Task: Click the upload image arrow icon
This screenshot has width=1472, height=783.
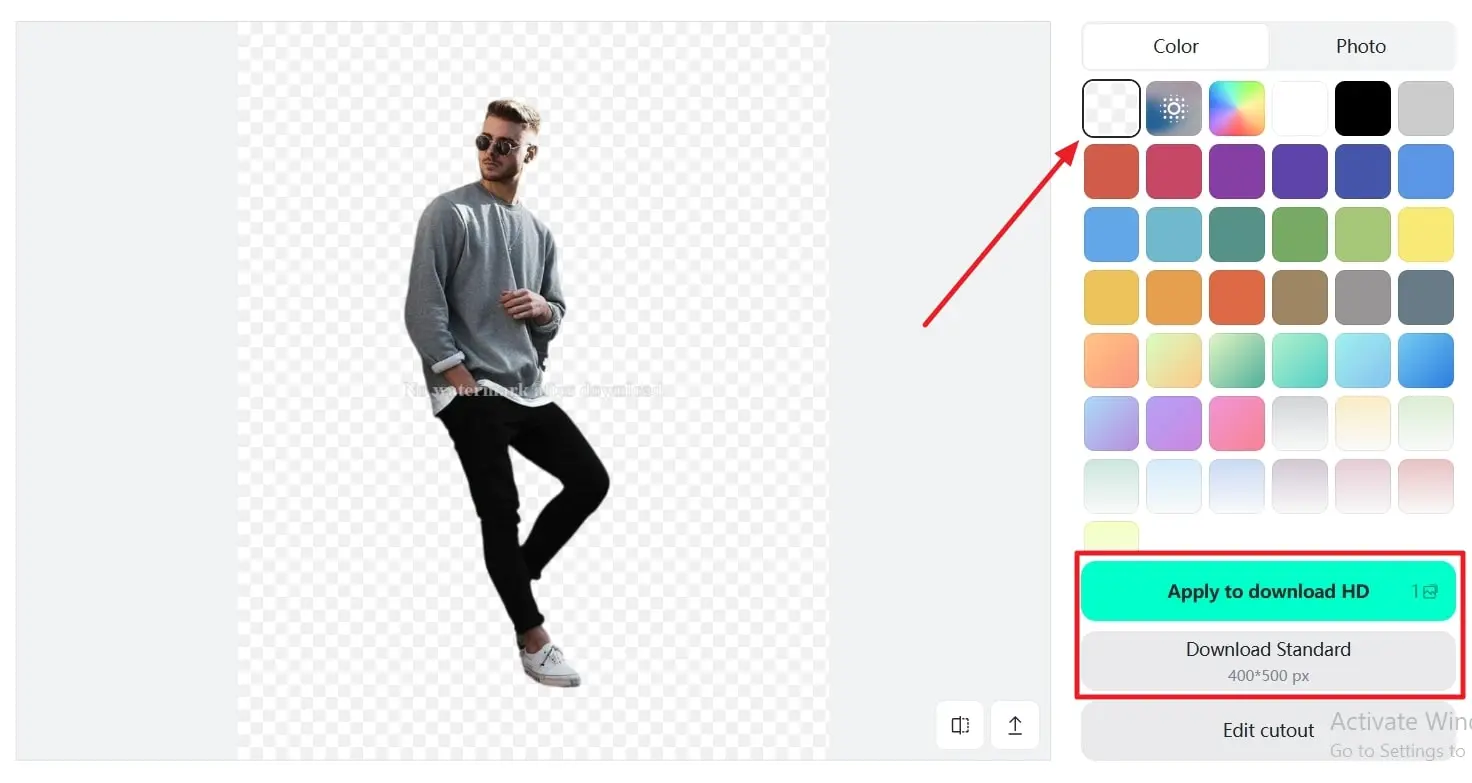Action: [1015, 726]
